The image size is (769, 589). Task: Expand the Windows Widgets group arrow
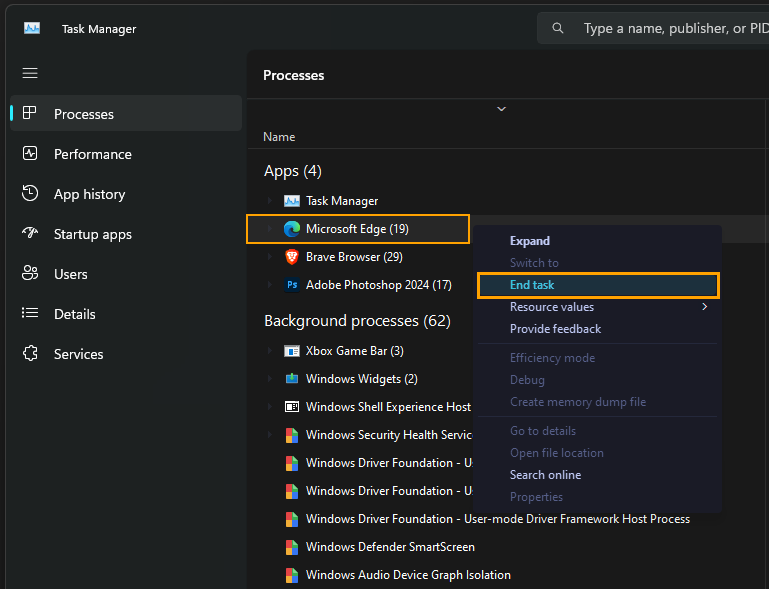[269, 379]
